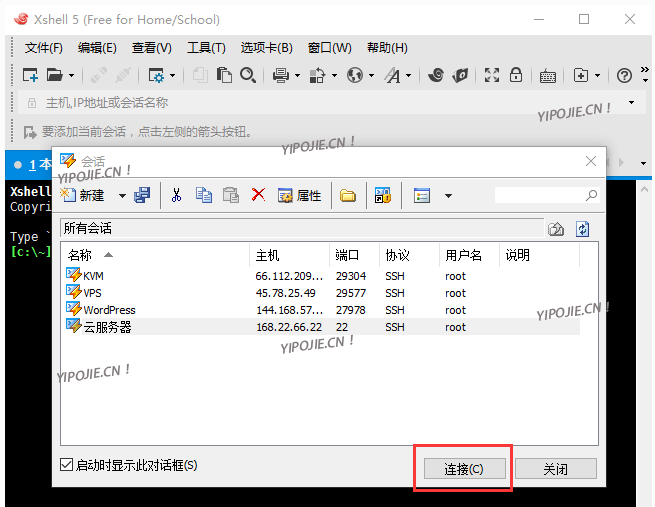Click the Paste icon in main toolbar
Viewport: 655px width, 507px height.
(224, 75)
